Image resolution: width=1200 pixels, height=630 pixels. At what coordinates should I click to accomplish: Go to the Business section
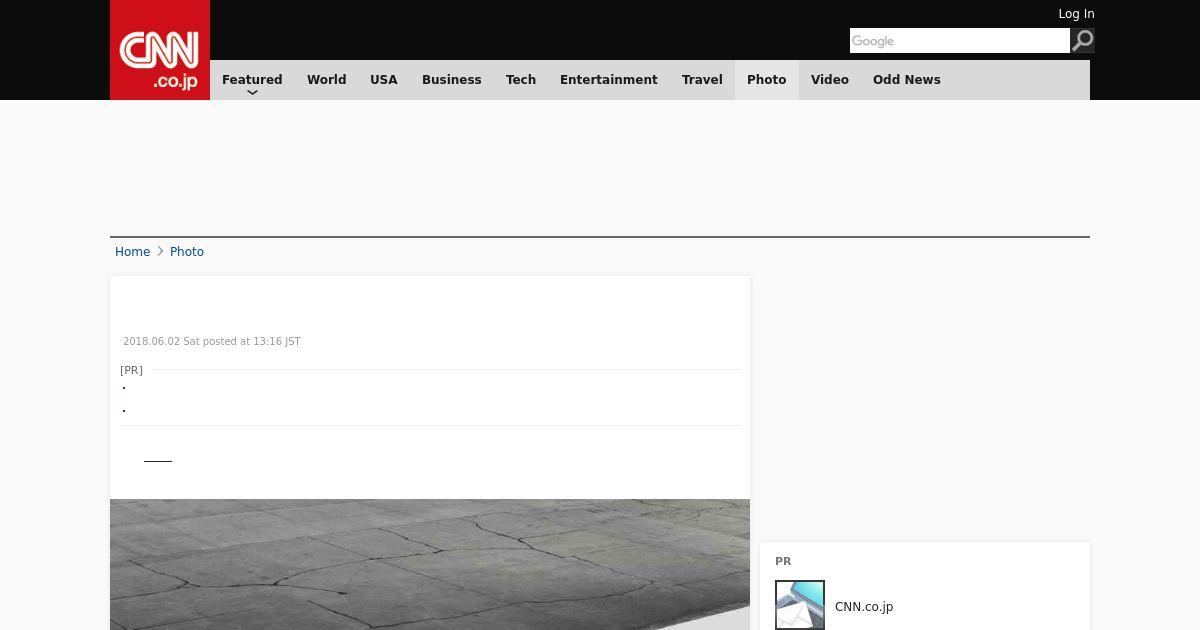[452, 80]
